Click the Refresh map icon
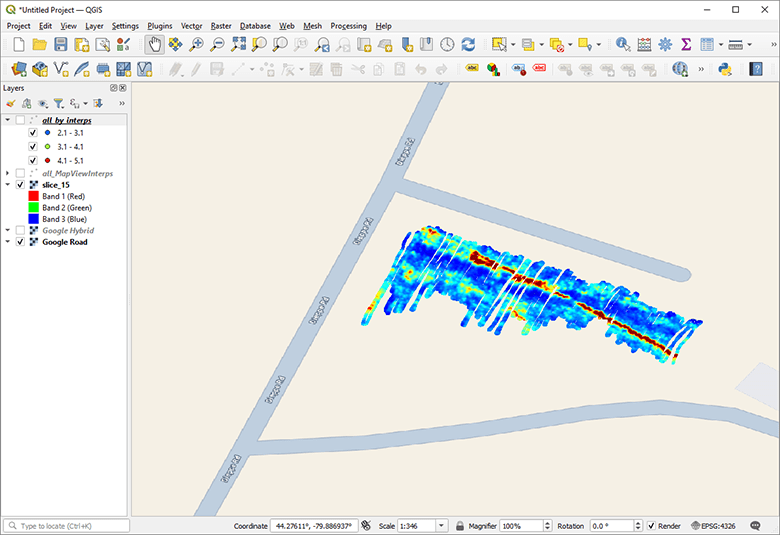The image size is (780, 535). tap(468, 44)
